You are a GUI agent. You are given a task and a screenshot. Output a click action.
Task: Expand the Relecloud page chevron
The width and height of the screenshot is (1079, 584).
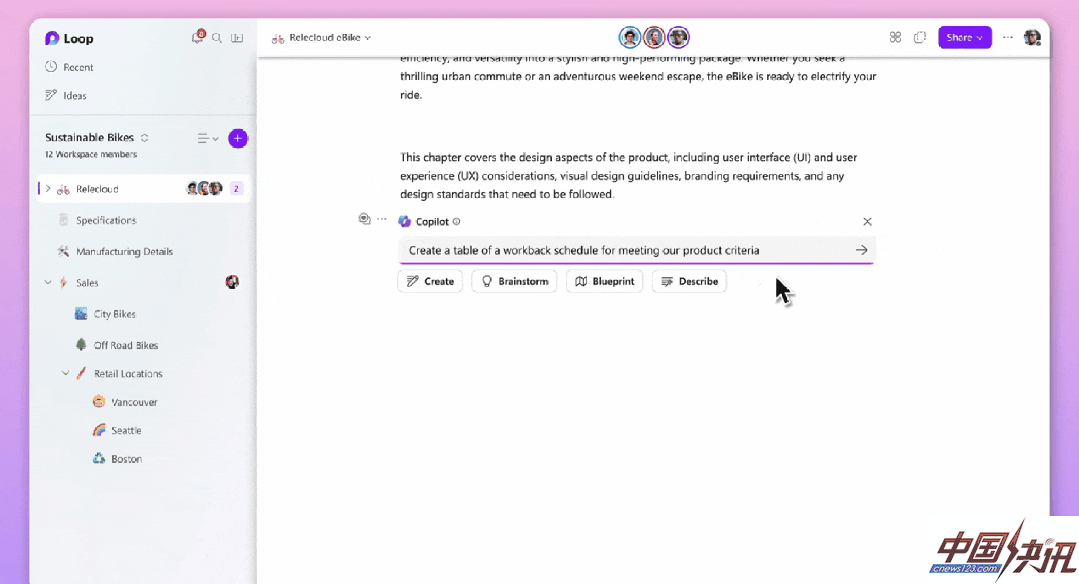[x=47, y=188]
